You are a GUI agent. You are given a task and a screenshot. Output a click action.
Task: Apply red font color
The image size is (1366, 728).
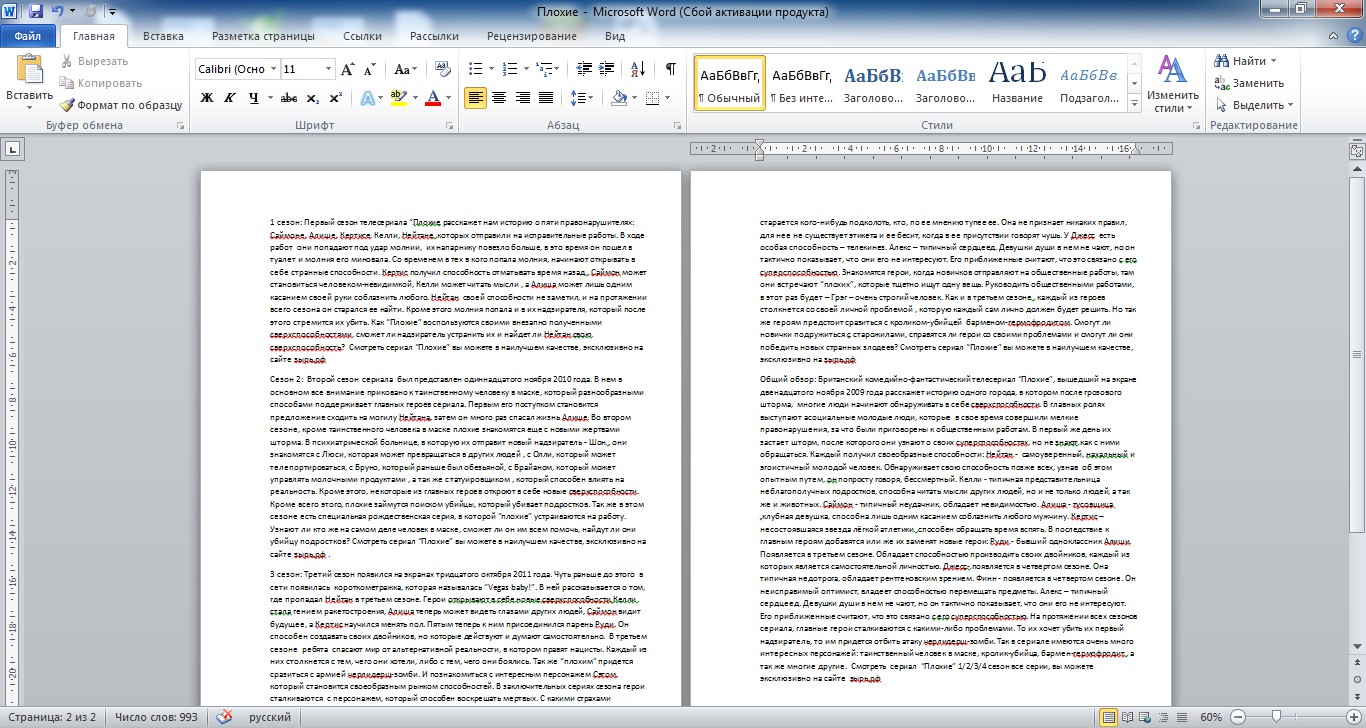coord(432,97)
